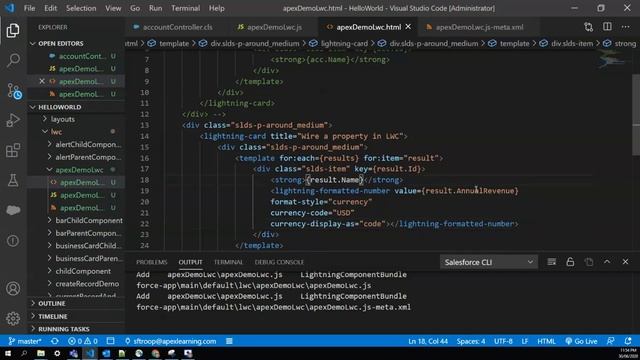Click the synchronize changes icon in status bar

(55, 341)
